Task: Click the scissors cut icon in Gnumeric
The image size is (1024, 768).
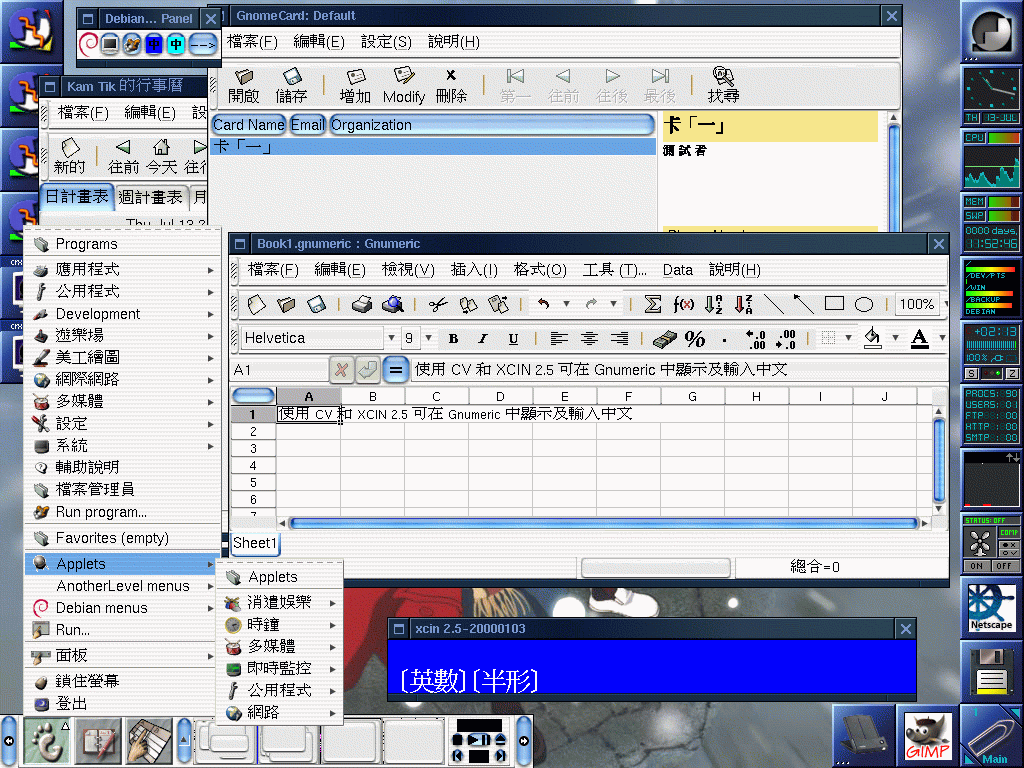Action: (x=437, y=304)
